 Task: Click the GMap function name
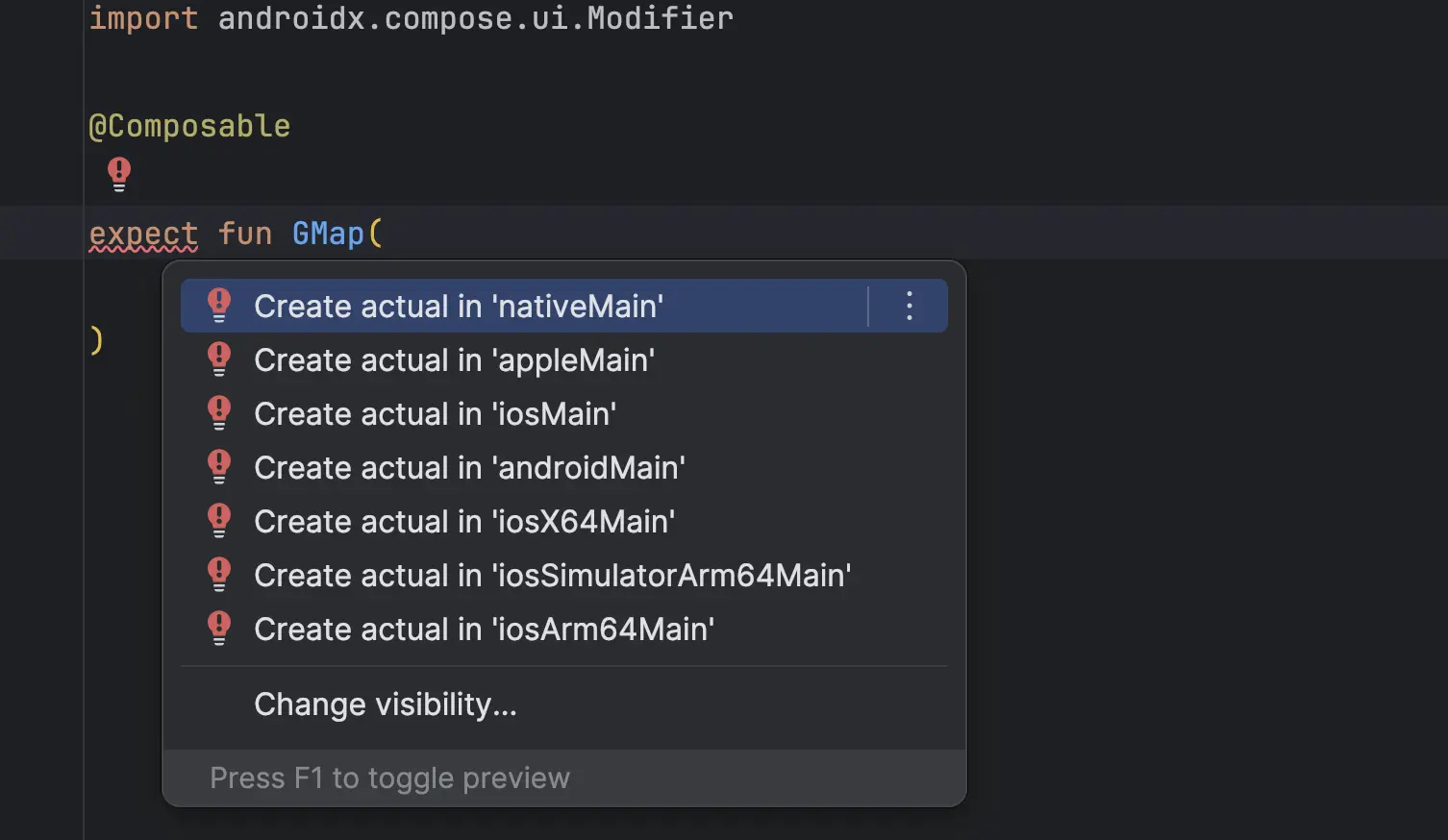tap(327, 233)
